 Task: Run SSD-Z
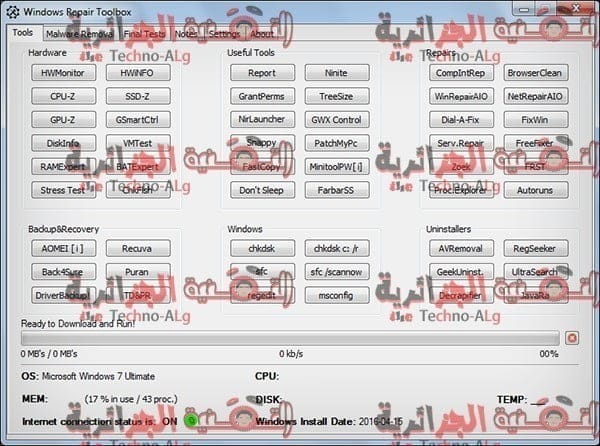[138, 96]
